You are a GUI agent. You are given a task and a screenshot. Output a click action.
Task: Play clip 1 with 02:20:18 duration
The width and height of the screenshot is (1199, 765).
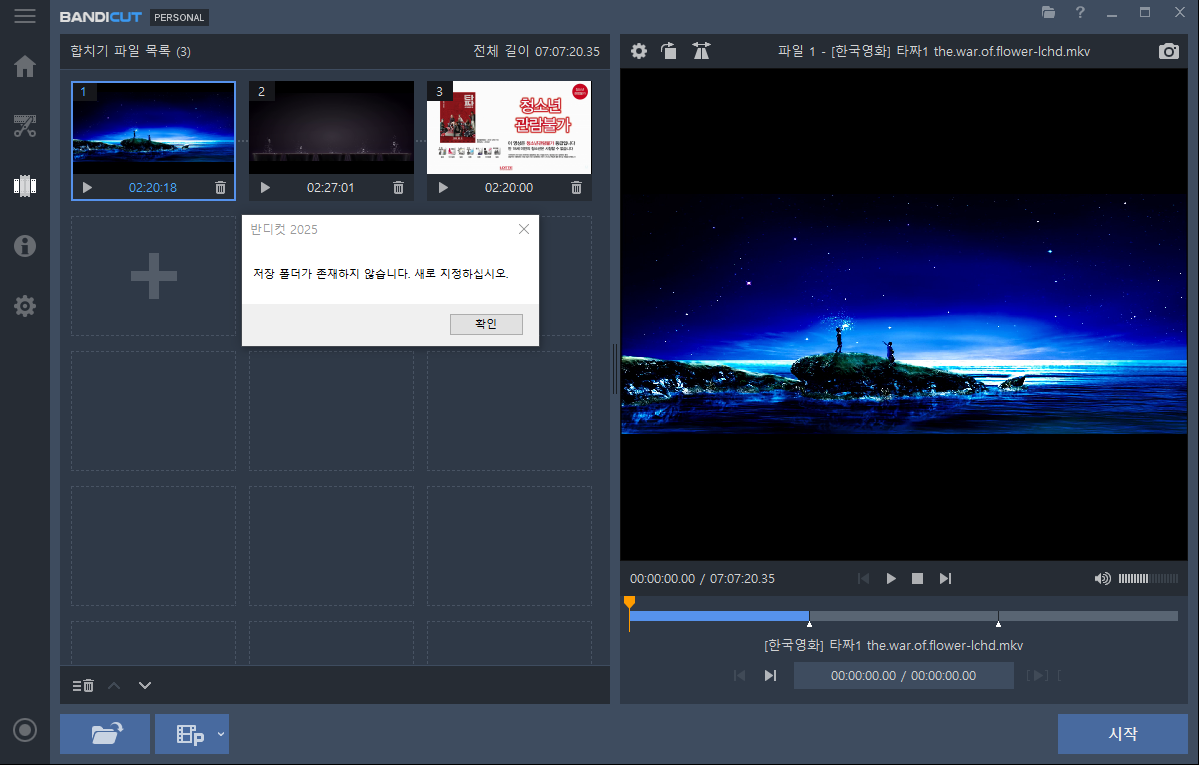[x=87, y=187]
